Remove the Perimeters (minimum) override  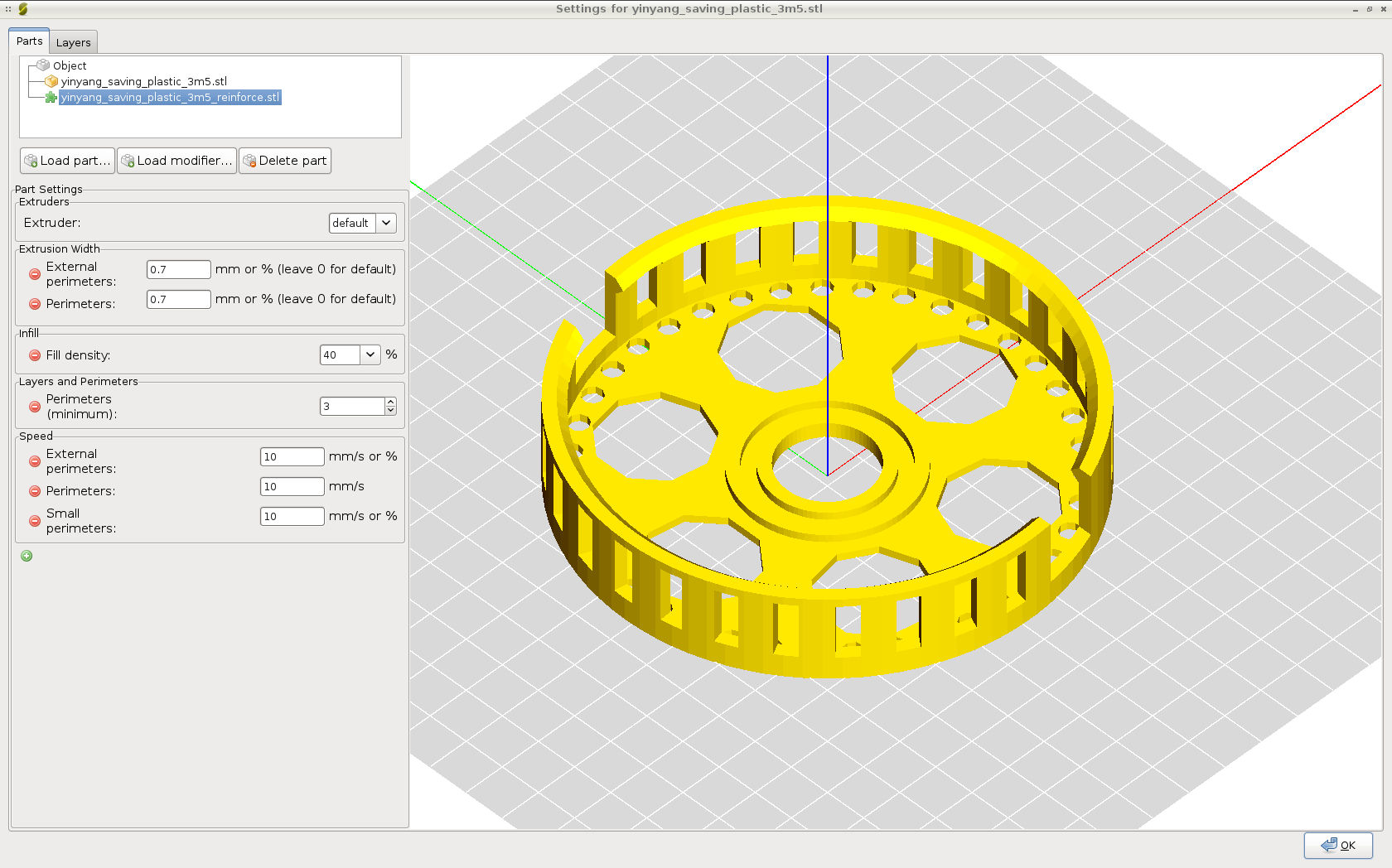pyautogui.click(x=35, y=407)
